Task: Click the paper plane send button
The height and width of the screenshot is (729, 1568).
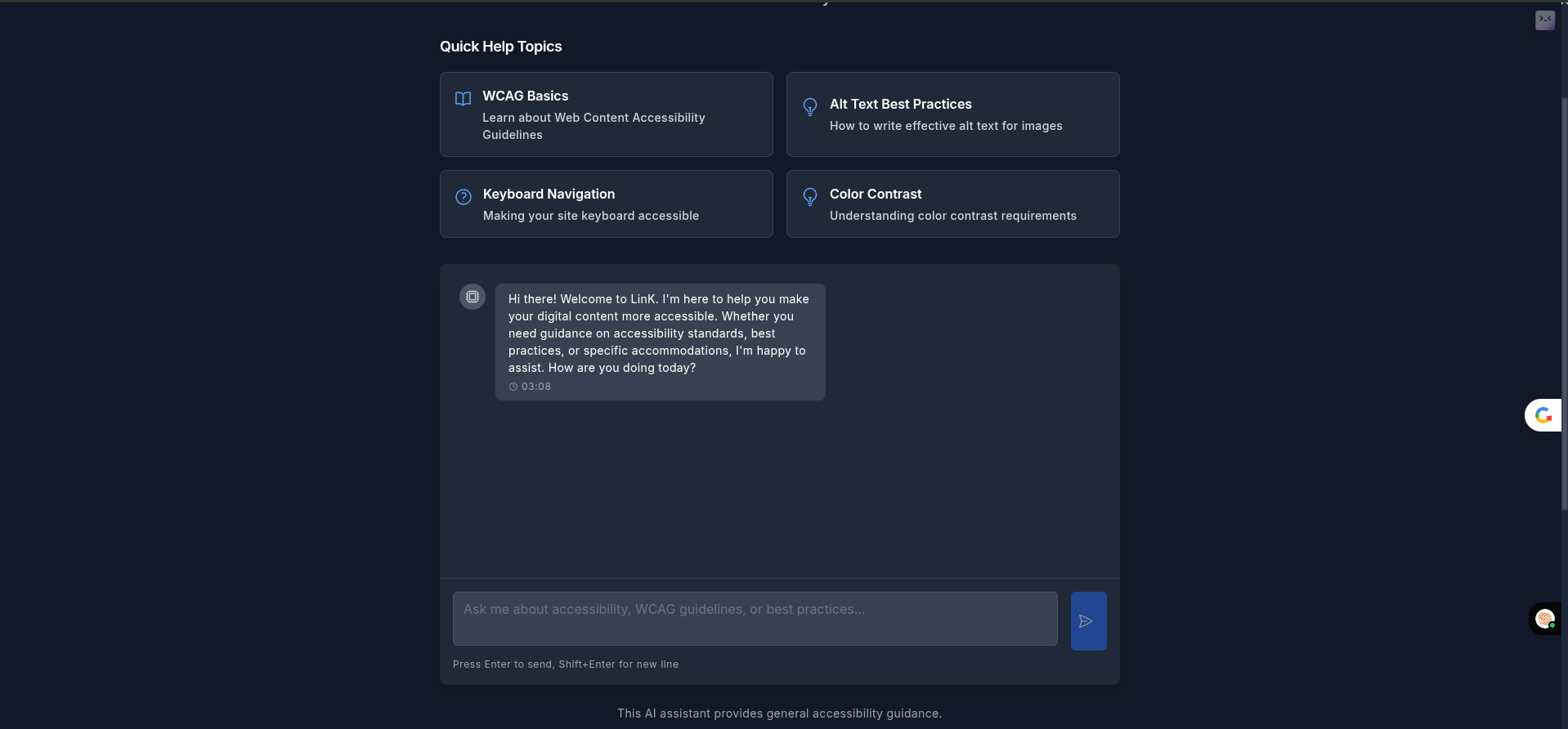Action: click(1088, 621)
